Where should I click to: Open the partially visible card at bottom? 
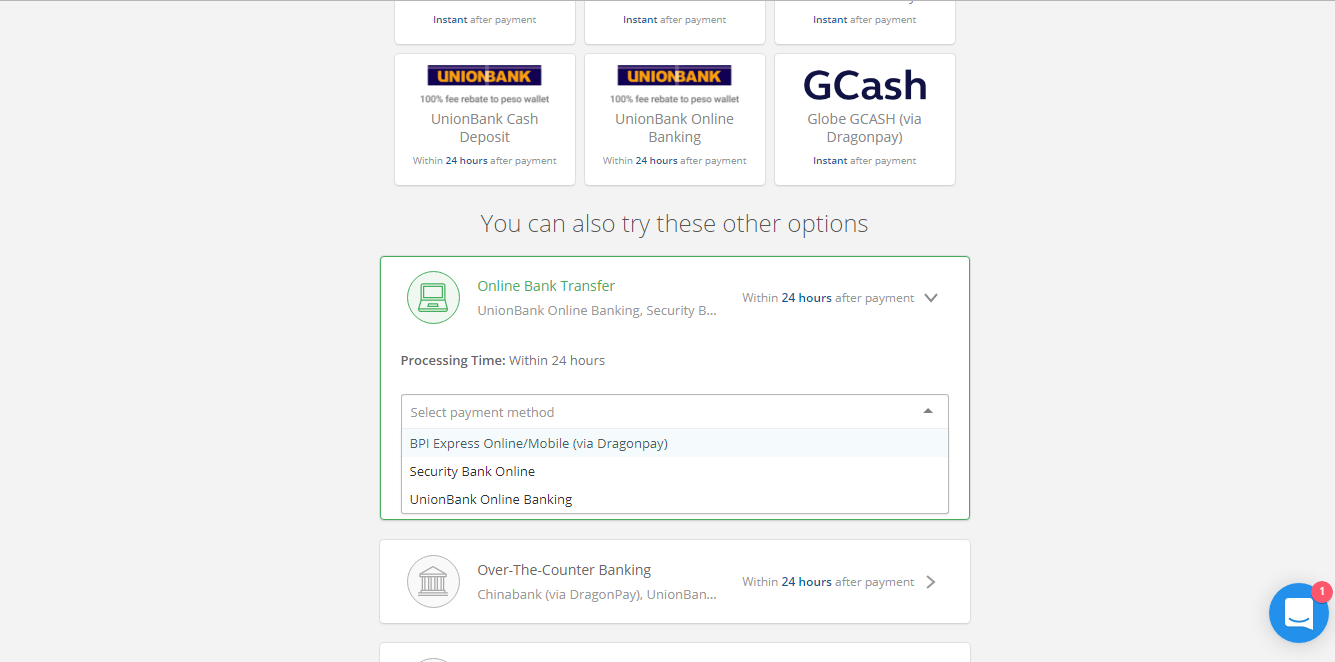click(674, 652)
